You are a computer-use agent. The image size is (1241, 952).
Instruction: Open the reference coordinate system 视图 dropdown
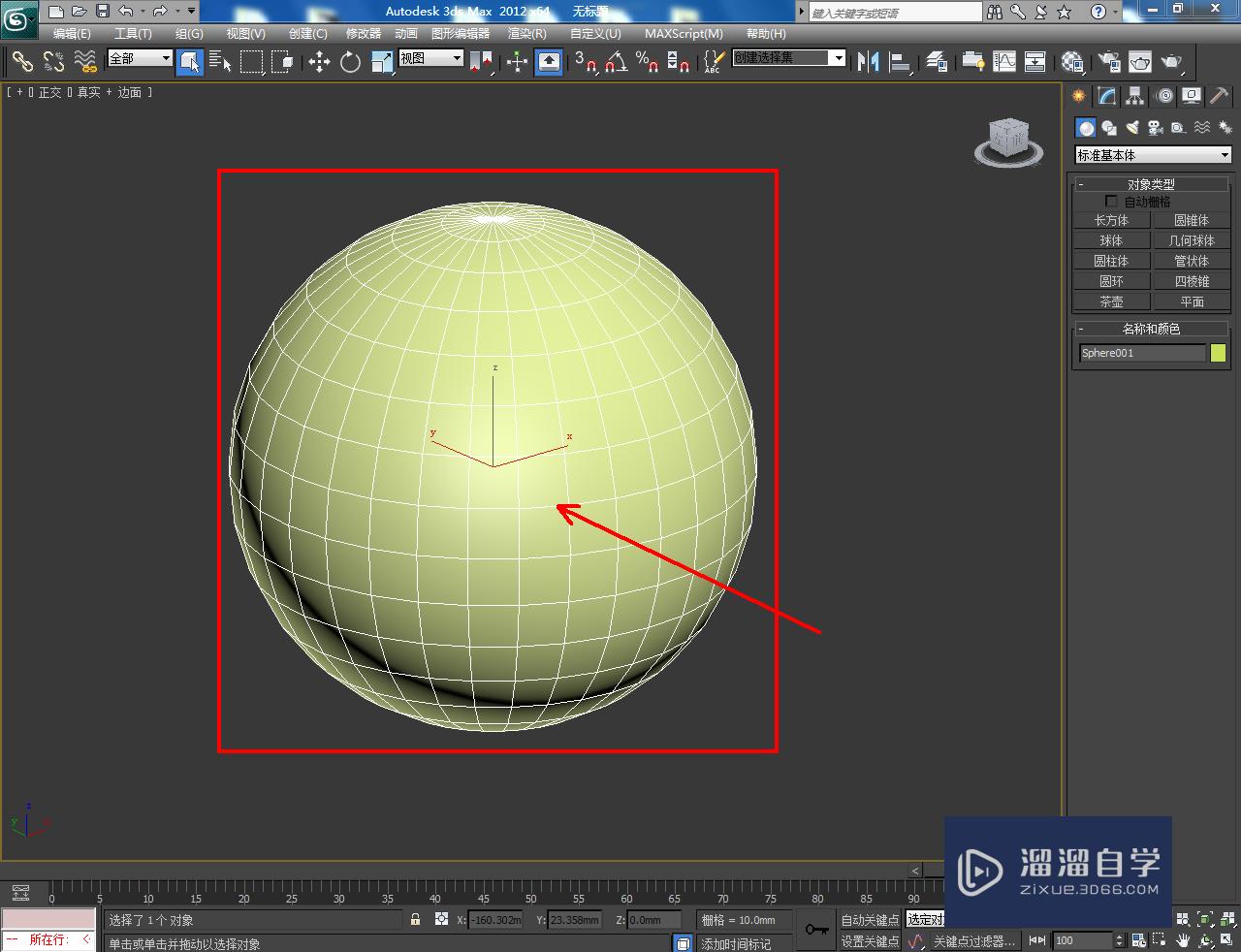[x=431, y=58]
